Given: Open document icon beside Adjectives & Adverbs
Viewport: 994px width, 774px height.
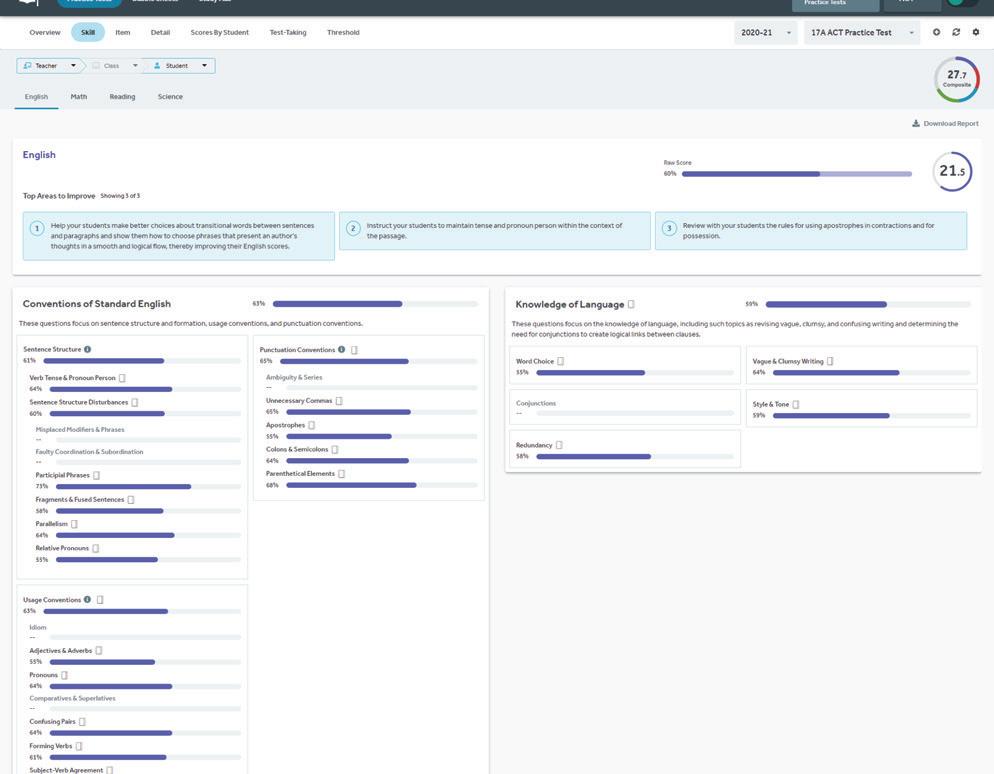Looking at the screenshot, I should [x=99, y=651].
